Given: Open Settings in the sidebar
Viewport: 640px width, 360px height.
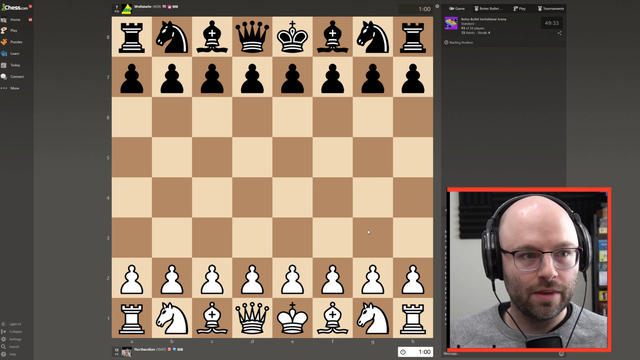Looking at the screenshot, I should (x=12, y=339).
